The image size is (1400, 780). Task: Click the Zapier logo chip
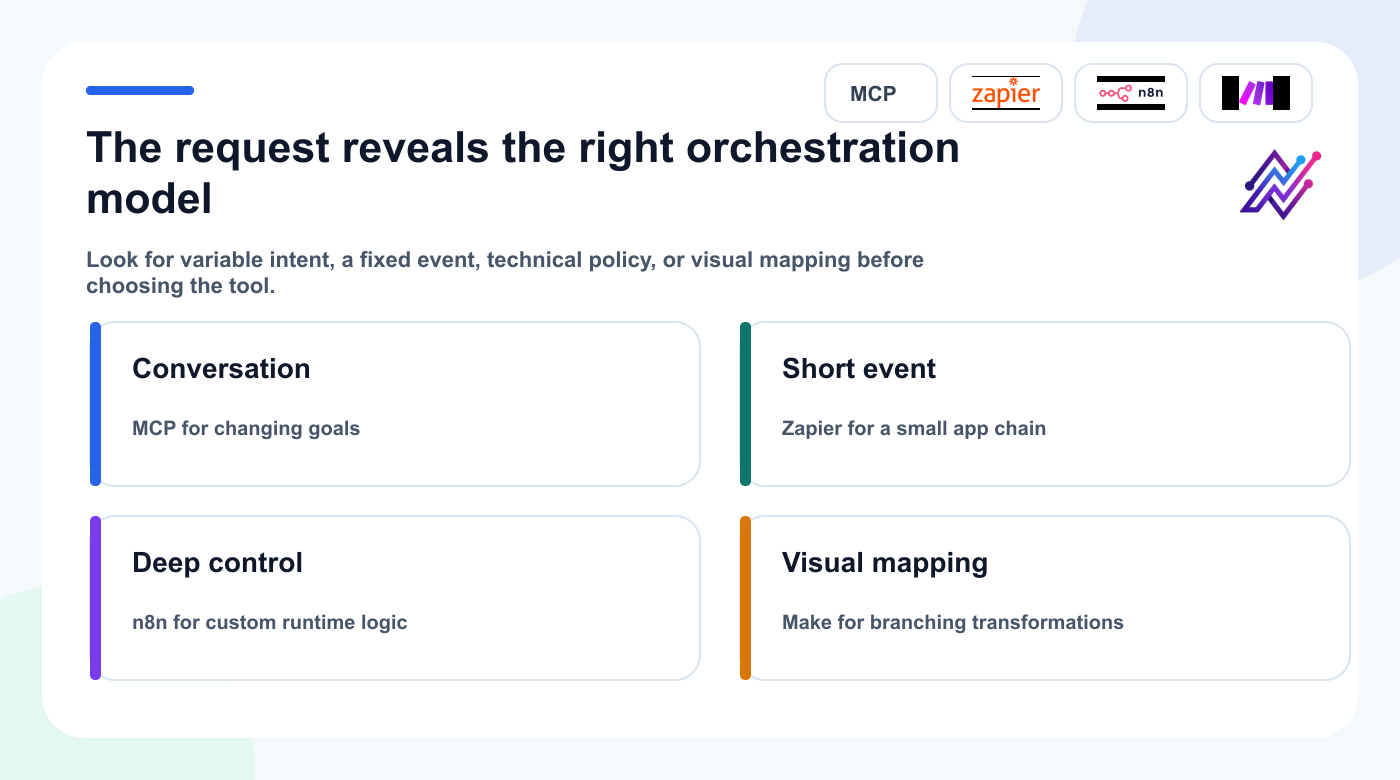tap(1005, 93)
